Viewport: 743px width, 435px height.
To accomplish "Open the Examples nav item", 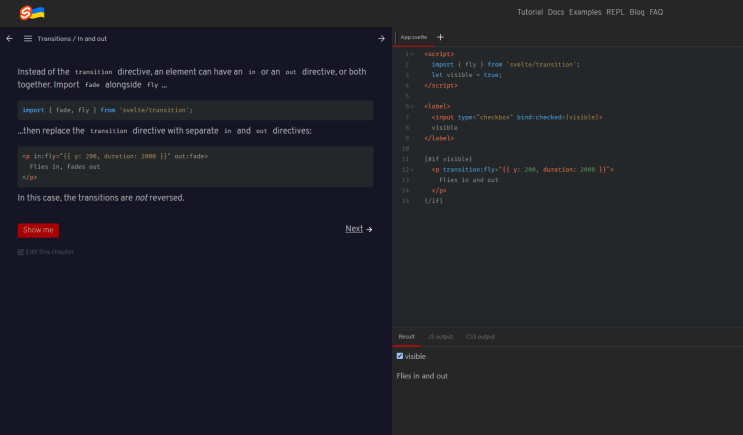I will pyautogui.click(x=585, y=12).
